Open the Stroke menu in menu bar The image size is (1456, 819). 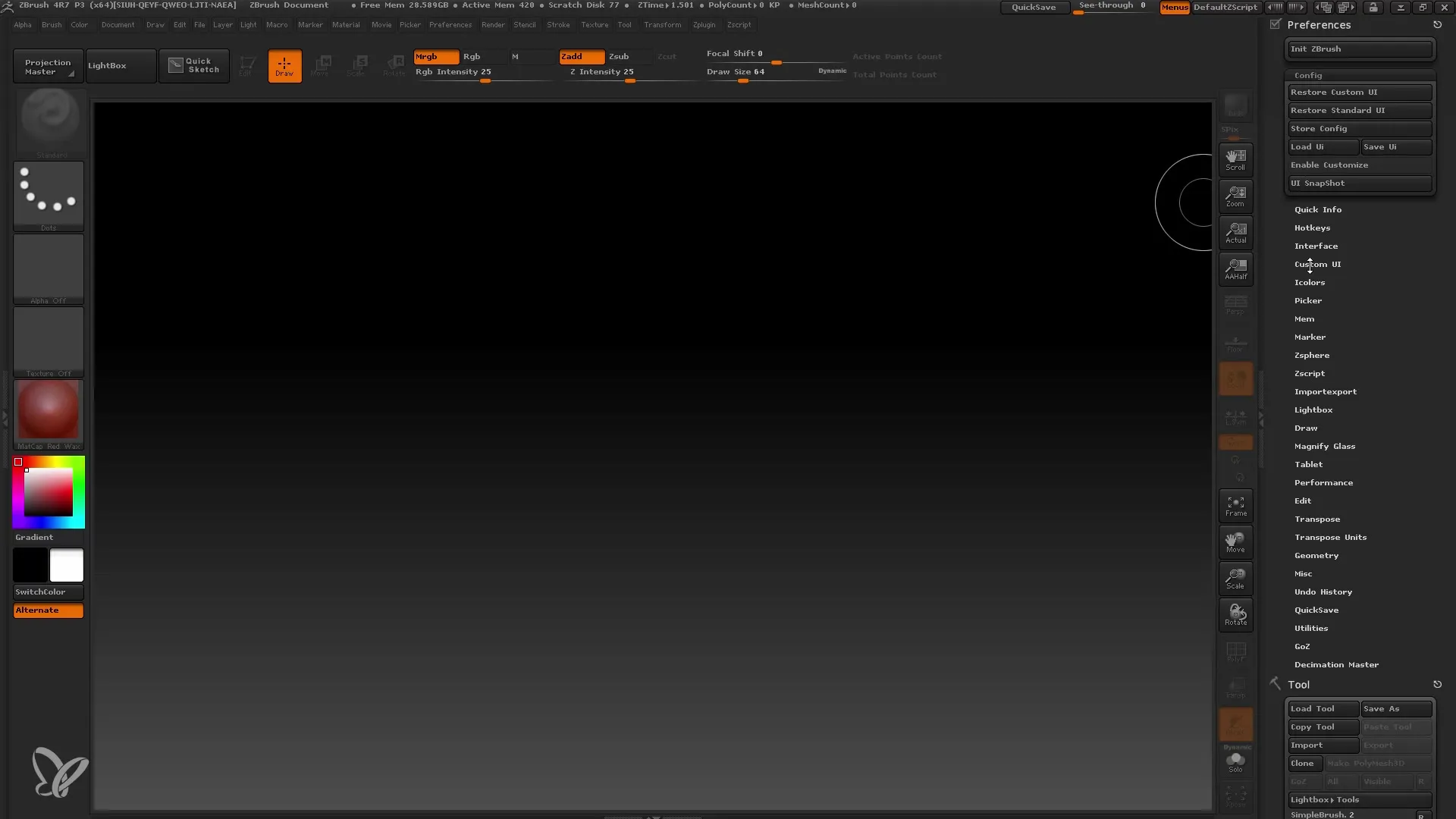(559, 25)
